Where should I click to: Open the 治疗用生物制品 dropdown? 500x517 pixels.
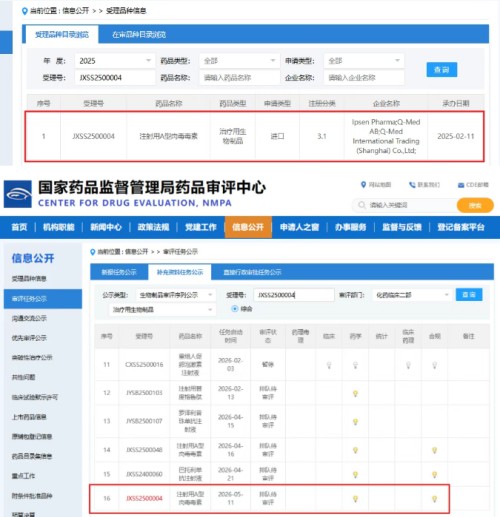162,310
